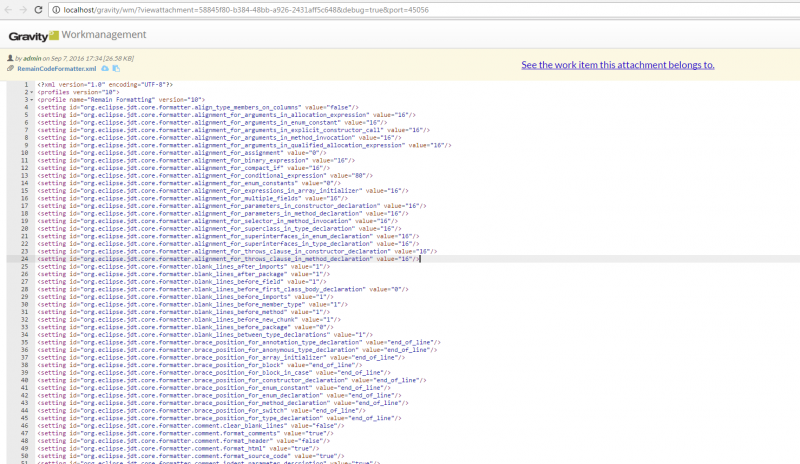Click line number 24 in the gutter
The image size is (800, 464).
click(x=25, y=258)
